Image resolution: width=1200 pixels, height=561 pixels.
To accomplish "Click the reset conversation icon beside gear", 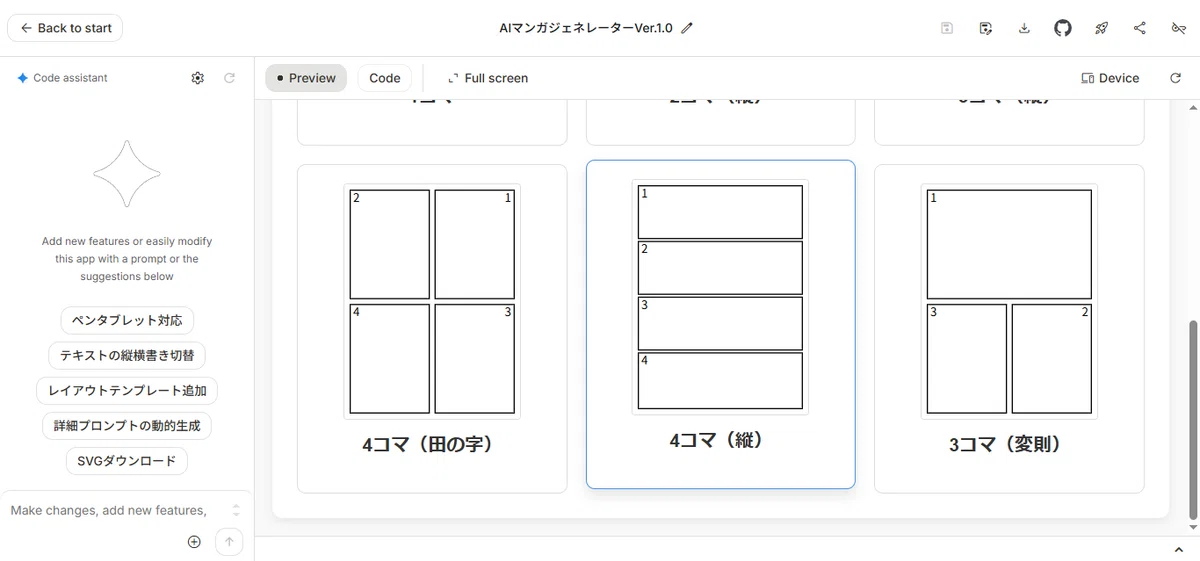I will [x=229, y=78].
